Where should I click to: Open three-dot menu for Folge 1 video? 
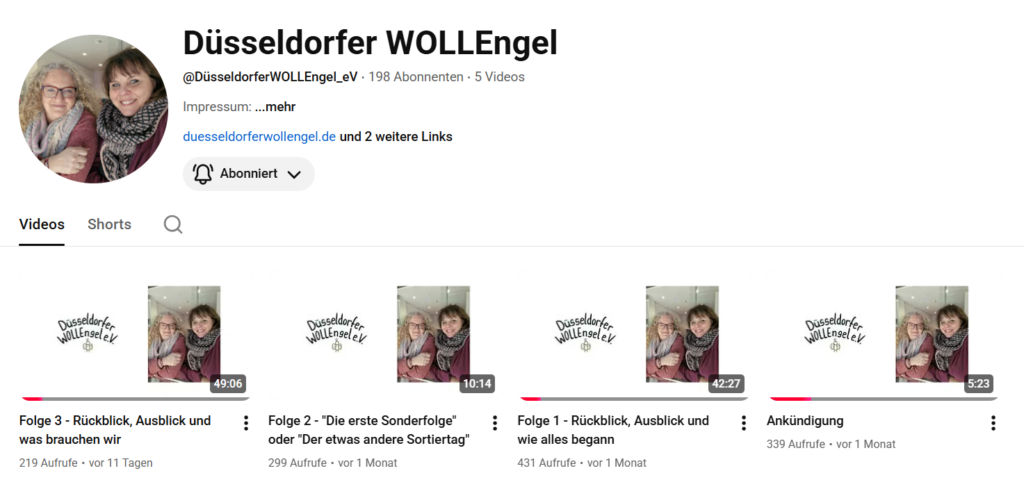click(x=743, y=423)
